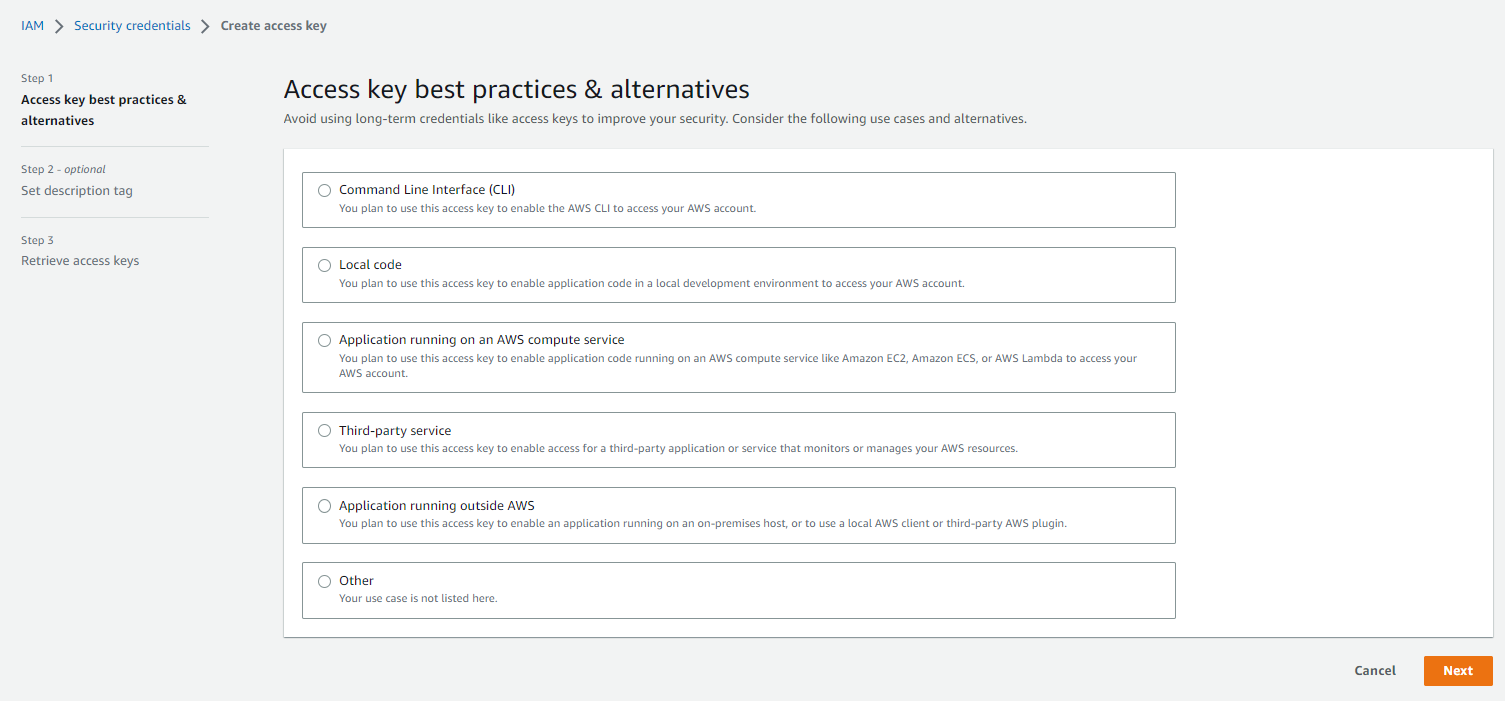This screenshot has height=701, width=1505.
Task: Click Create access key breadcrumb text
Action: (x=273, y=26)
